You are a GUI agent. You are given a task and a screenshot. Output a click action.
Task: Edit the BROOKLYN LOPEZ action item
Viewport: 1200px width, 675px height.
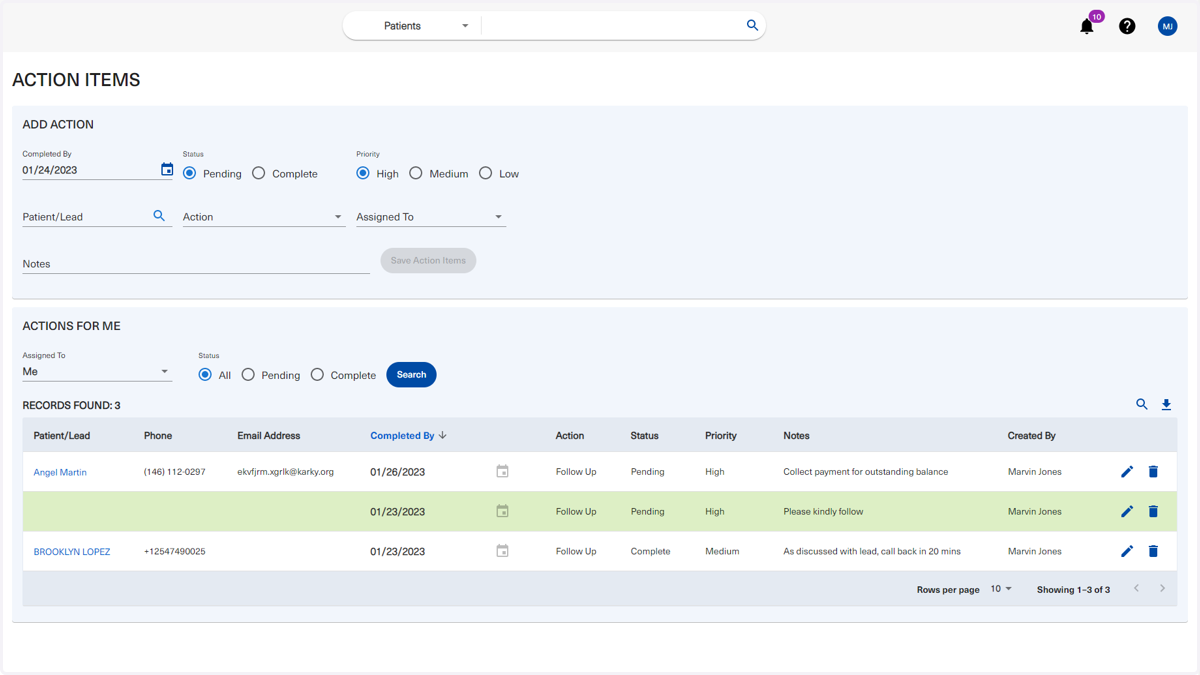(1127, 551)
